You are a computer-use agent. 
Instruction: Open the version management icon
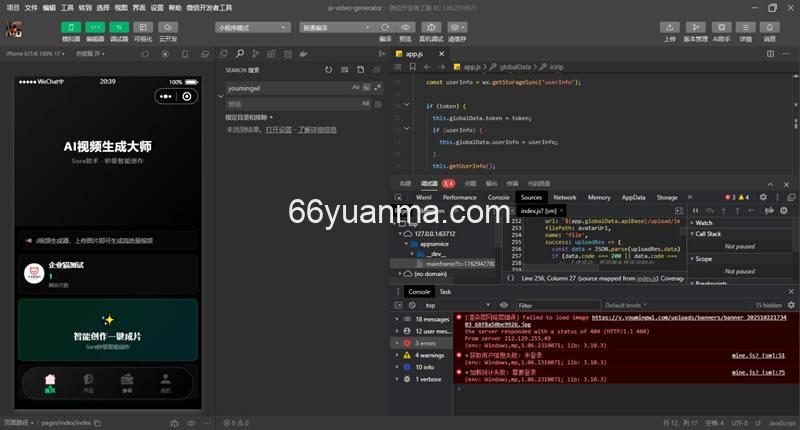coord(695,27)
